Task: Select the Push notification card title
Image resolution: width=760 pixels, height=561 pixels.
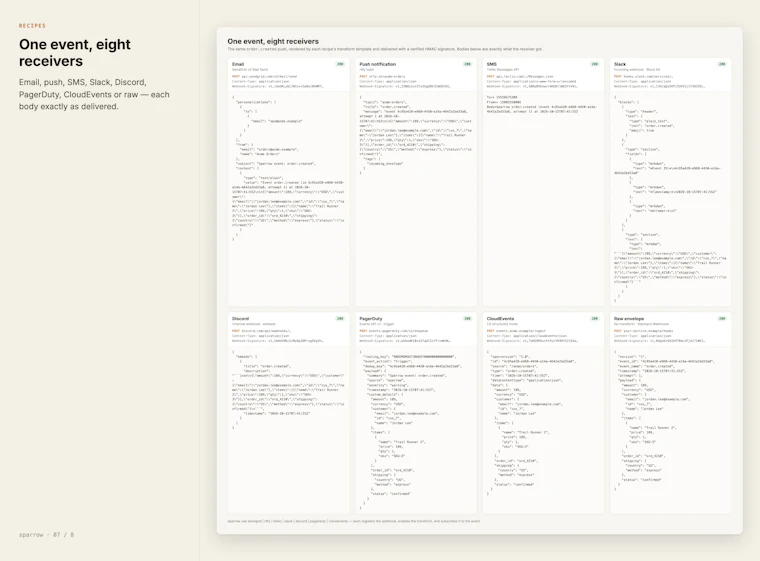Action: [378, 64]
